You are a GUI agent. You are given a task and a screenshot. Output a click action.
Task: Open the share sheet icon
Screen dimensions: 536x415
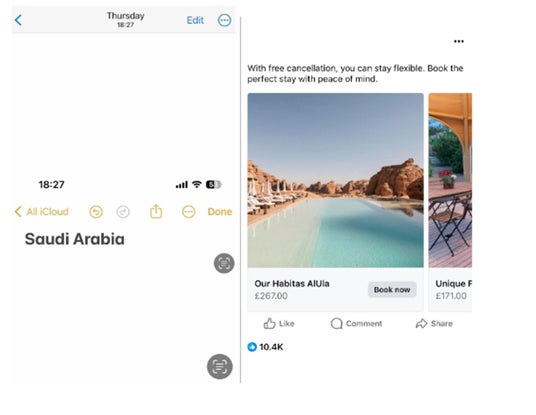tap(156, 211)
